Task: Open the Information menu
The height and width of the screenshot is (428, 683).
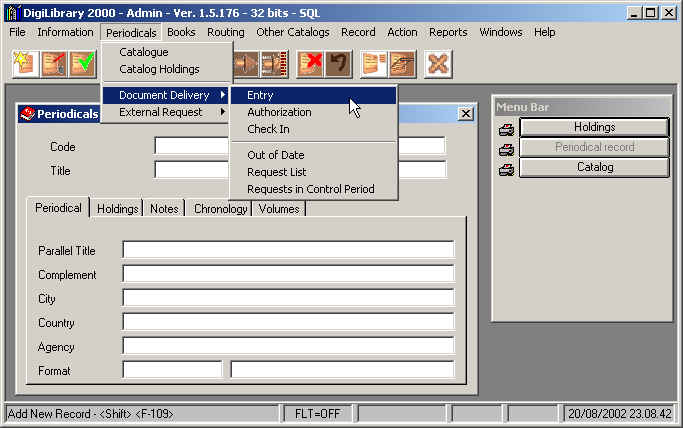Action: [65, 32]
